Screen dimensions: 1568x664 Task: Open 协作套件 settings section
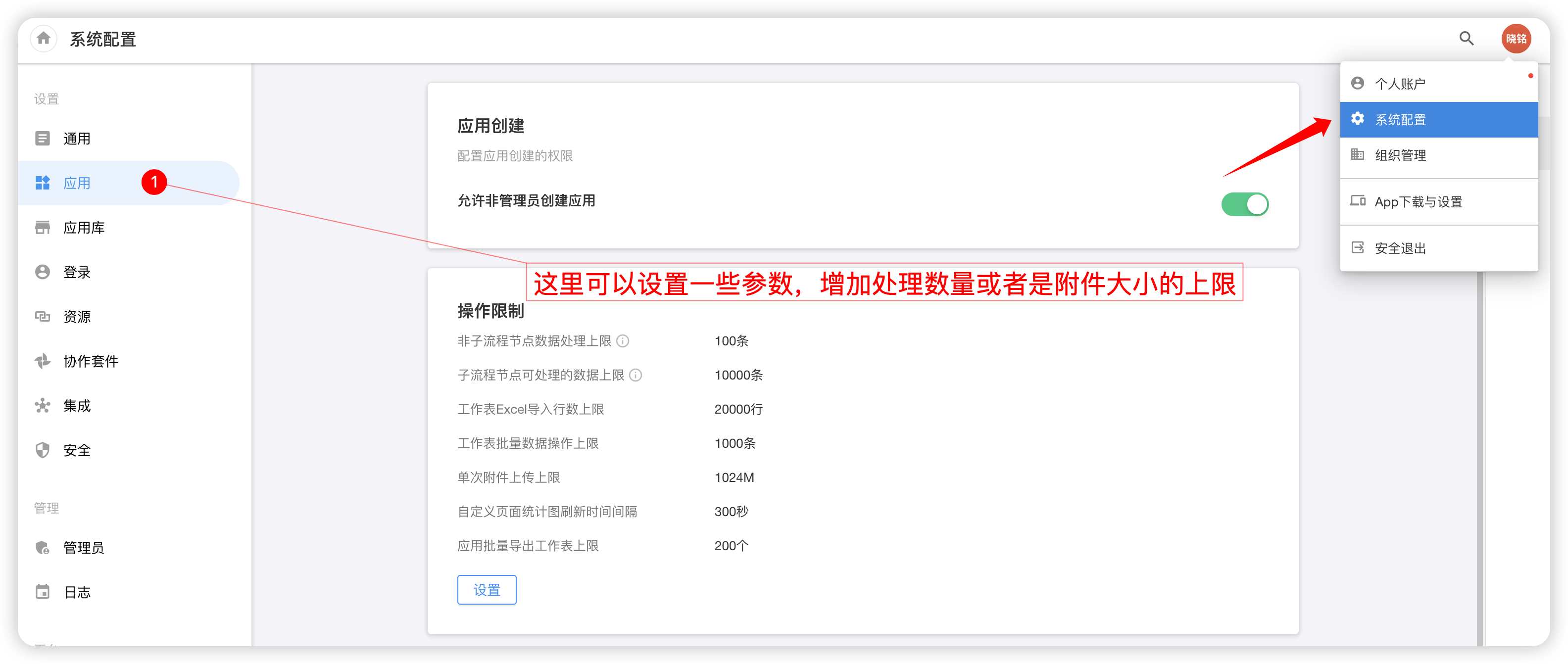click(91, 361)
